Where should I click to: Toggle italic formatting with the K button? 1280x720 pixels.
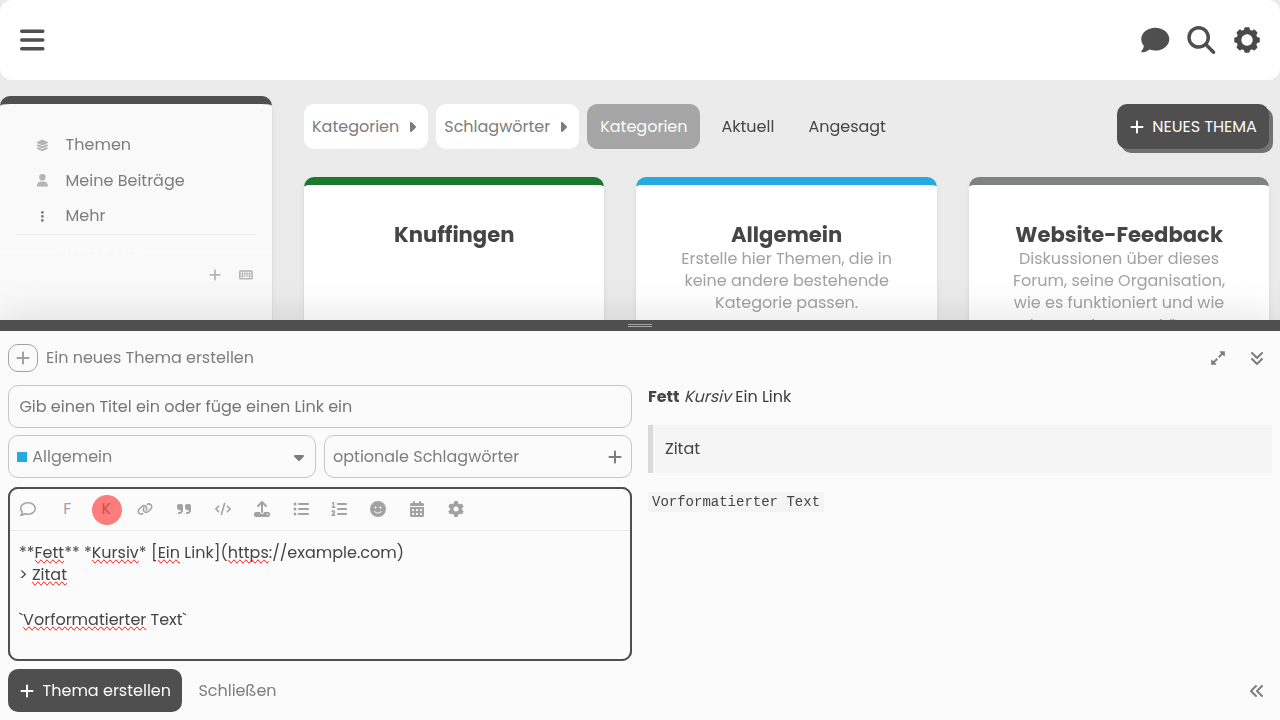(107, 509)
